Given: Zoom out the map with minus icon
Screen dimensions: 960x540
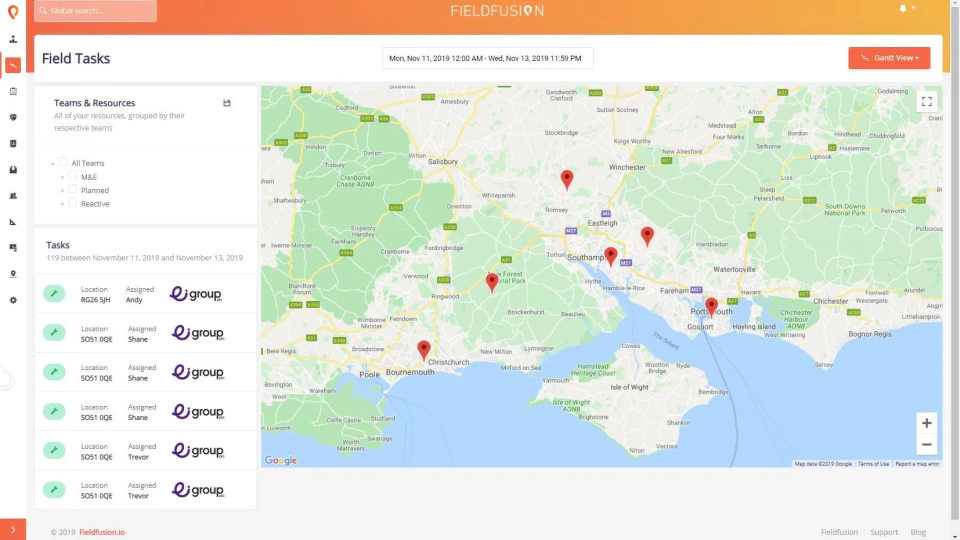Looking at the screenshot, I should coord(926,445).
